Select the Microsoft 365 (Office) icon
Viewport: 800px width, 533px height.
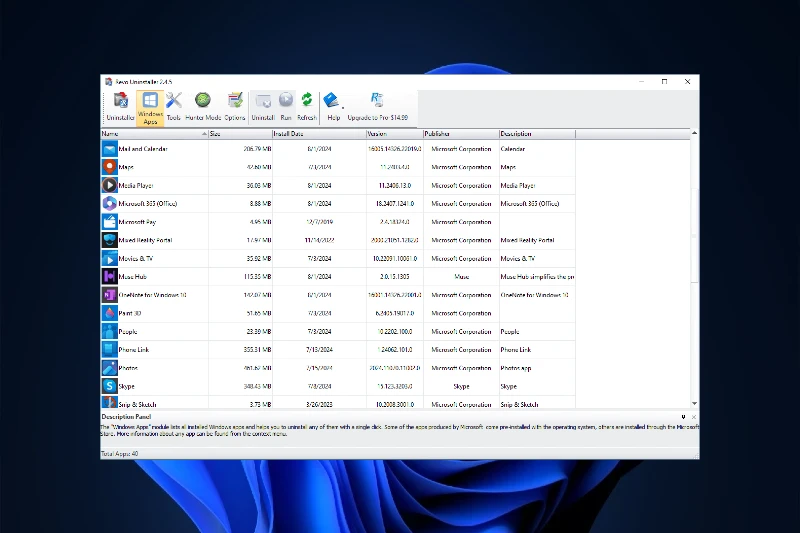tap(109, 204)
